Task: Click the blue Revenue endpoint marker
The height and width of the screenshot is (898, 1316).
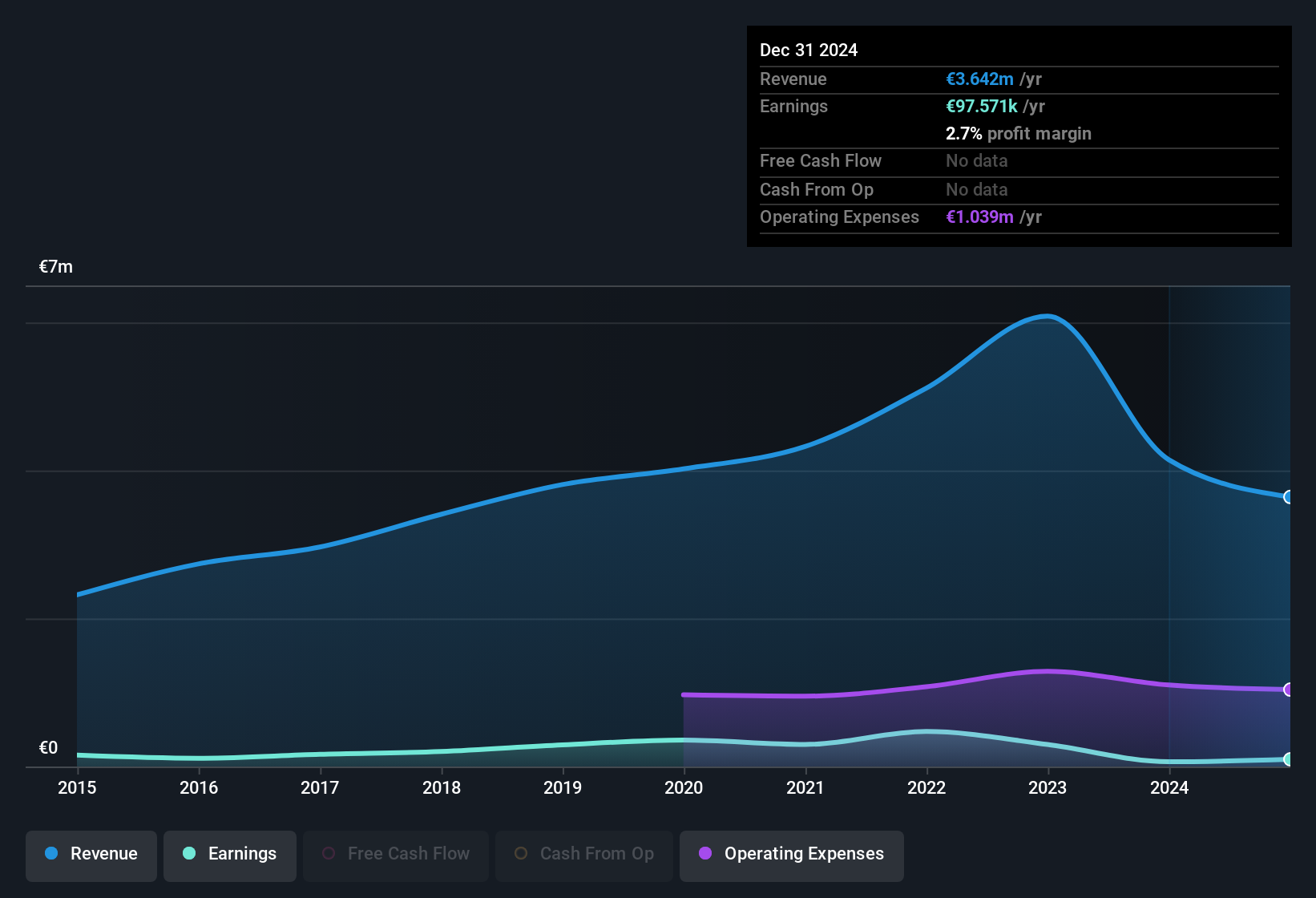Action: [1289, 497]
